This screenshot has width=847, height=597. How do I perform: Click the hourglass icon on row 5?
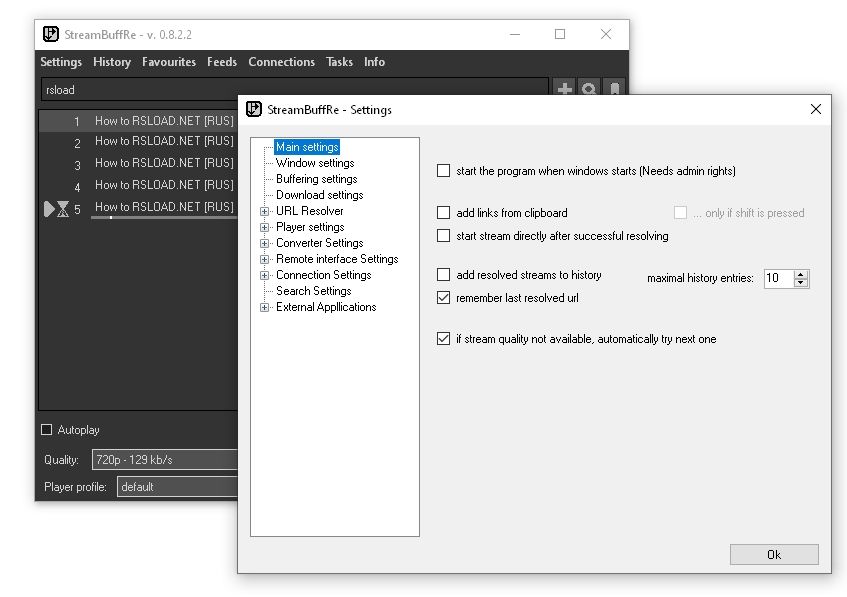(62, 209)
